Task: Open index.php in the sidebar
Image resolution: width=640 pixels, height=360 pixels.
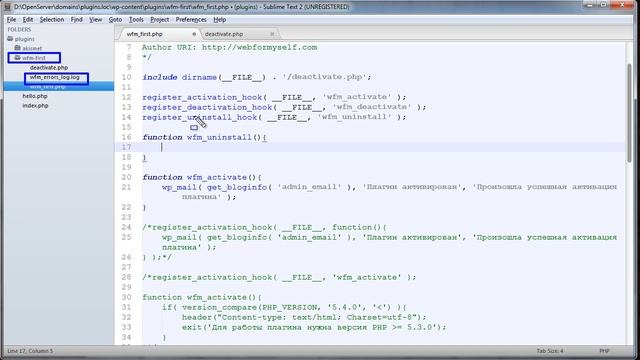Action: click(36, 105)
